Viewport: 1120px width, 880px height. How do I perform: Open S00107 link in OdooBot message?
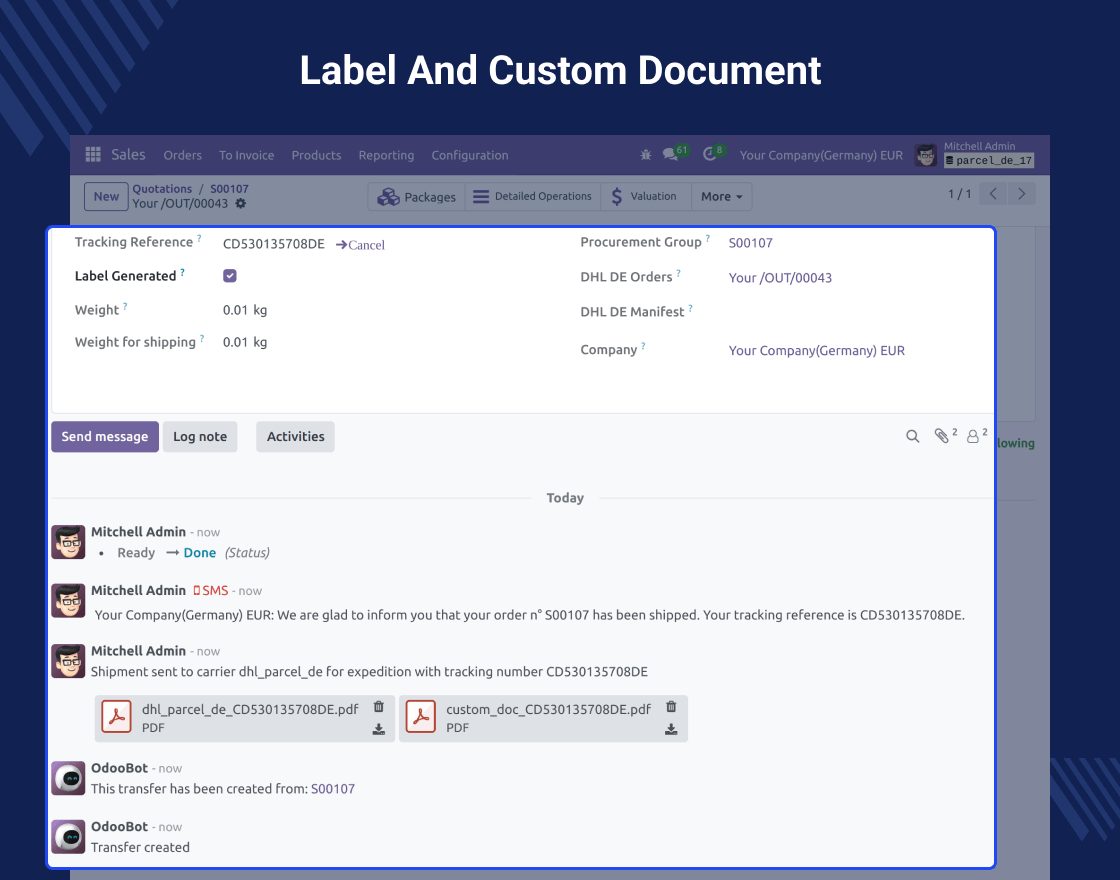333,789
